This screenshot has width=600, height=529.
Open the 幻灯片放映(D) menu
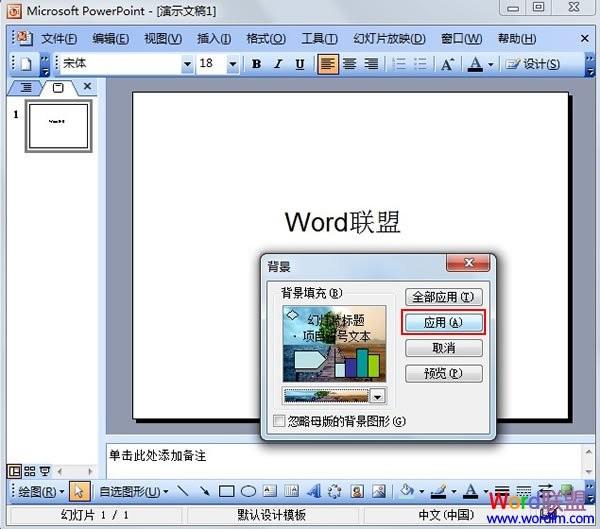pyautogui.click(x=389, y=39)
